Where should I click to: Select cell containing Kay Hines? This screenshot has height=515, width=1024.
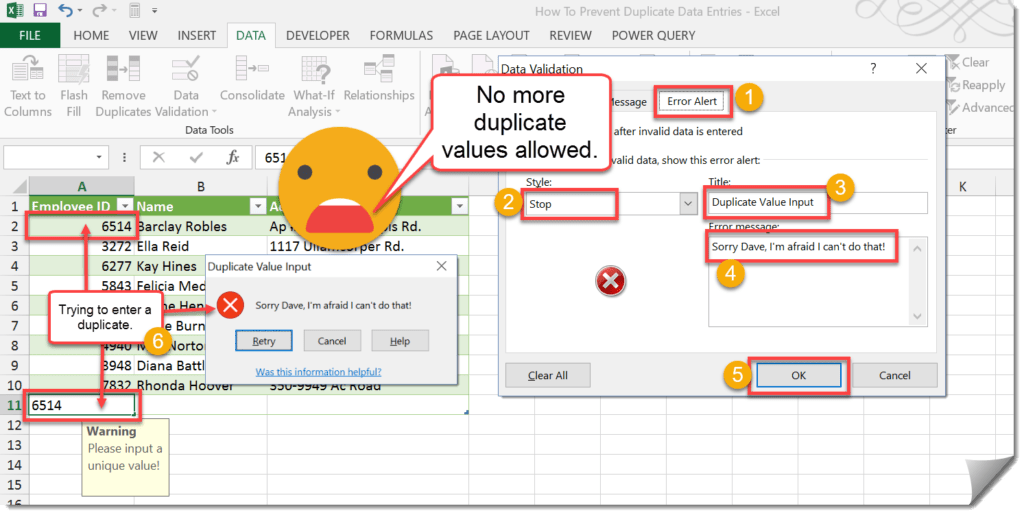[170, 266]
